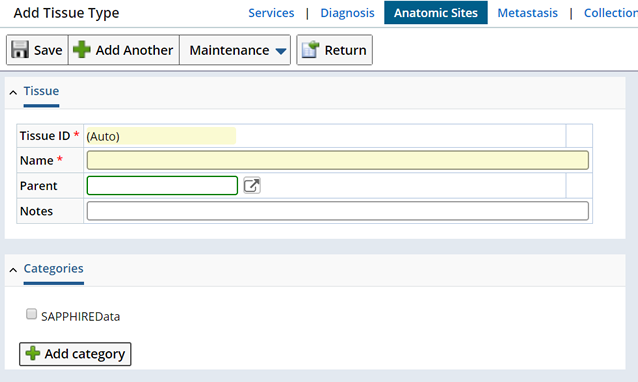
Task: Open the Parent lookup popup icon
Action: (252, 186)
